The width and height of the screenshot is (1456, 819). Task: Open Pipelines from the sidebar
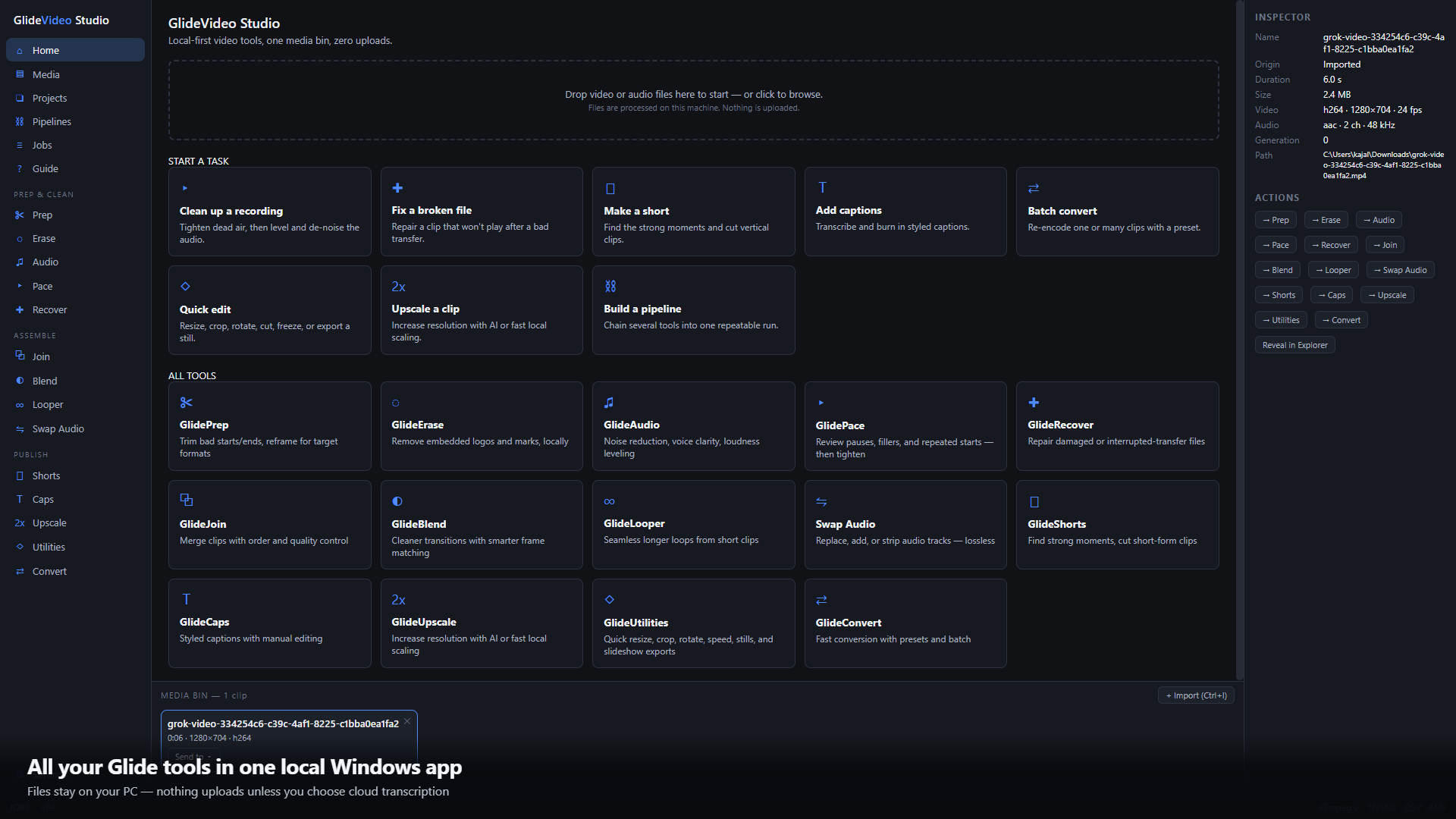[75, 121]
